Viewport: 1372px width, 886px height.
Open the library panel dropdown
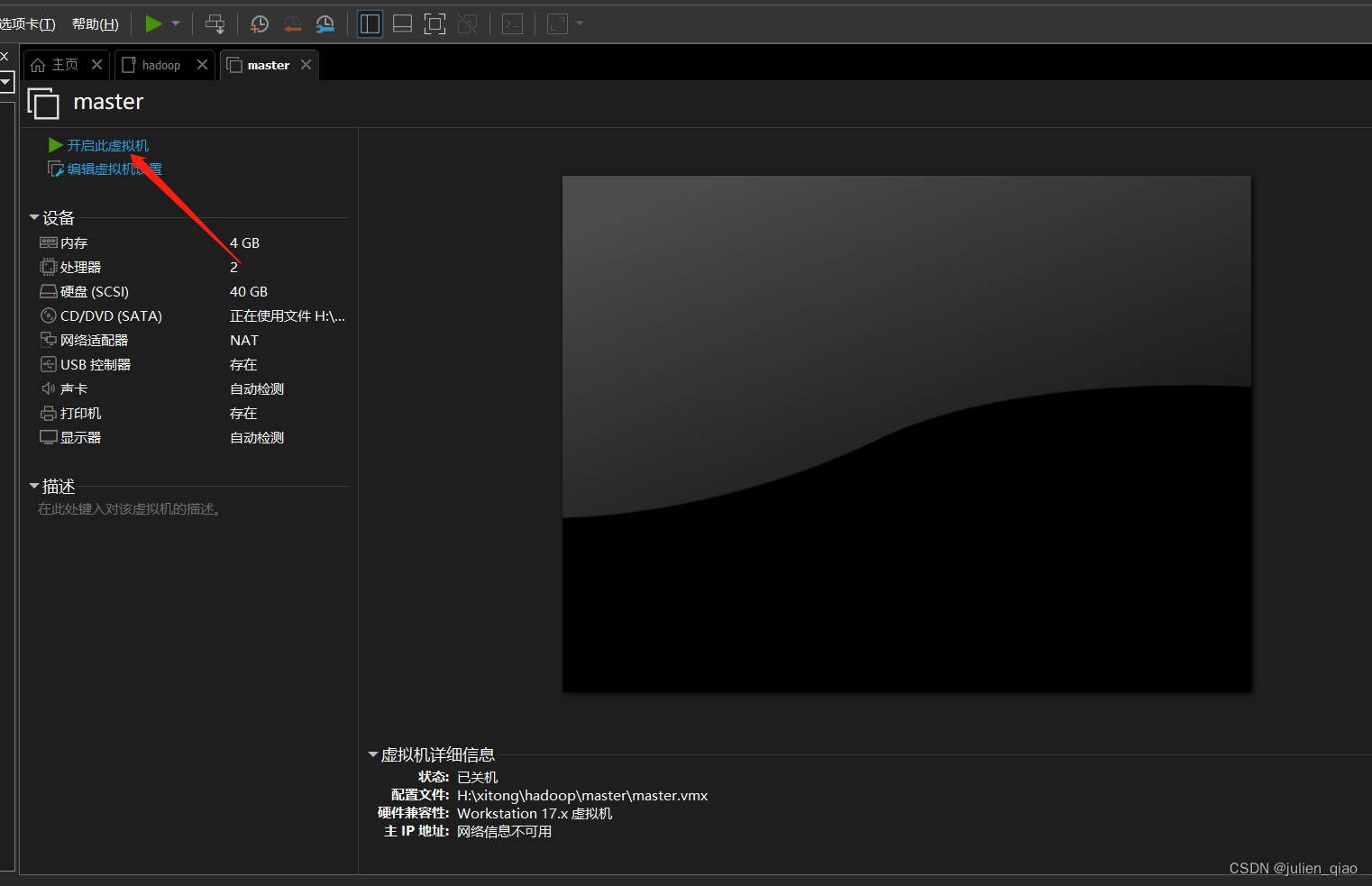pyautogui.click(x=6, y=82)
